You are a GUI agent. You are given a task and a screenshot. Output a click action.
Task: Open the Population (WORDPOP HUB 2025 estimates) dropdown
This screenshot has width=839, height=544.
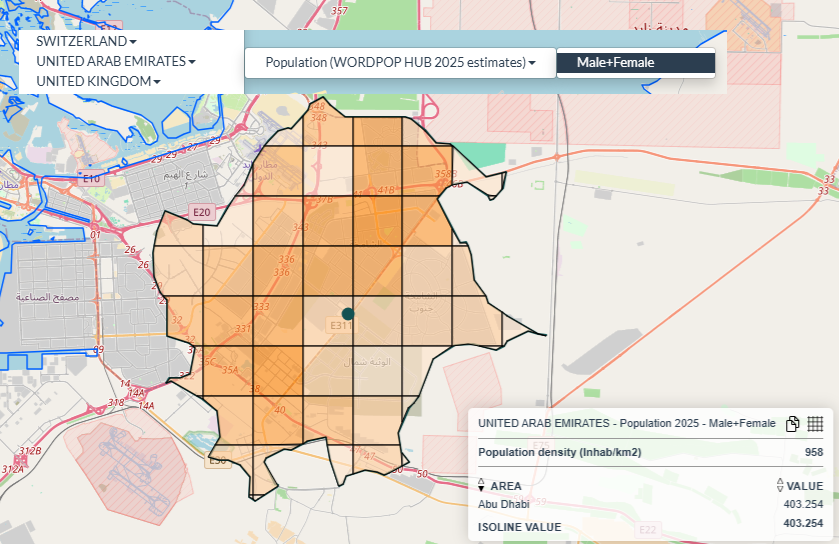pyautogui.click(x=400, y=63)
